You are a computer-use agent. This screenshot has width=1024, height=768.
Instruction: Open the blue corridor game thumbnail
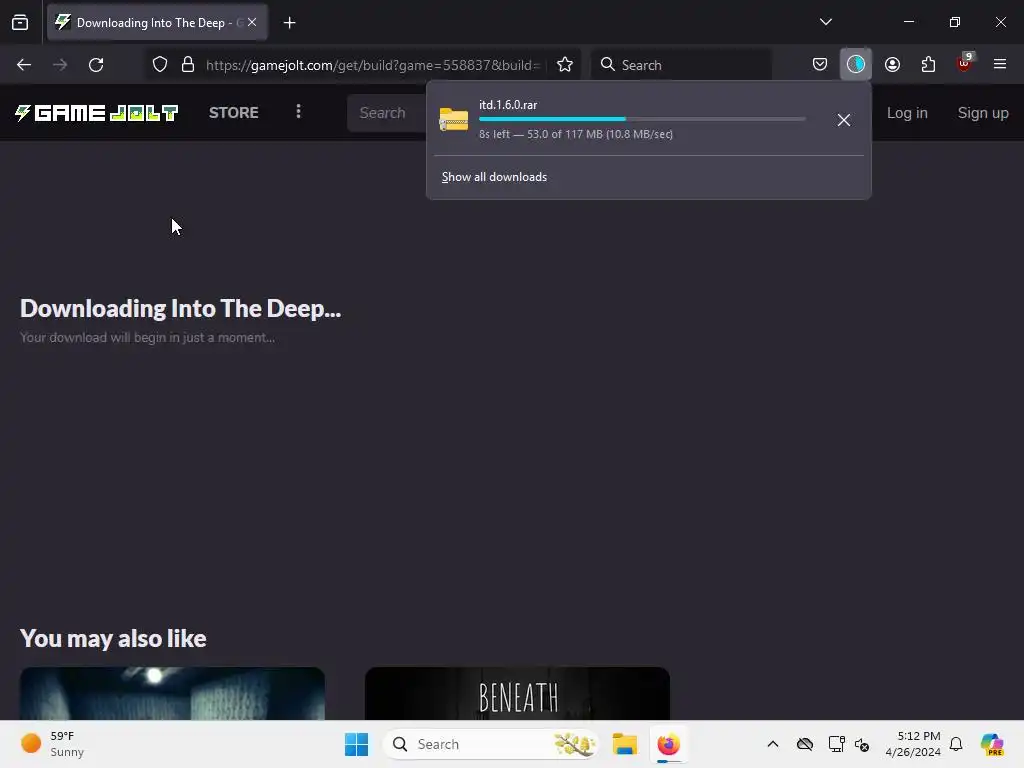pos(172,693)
